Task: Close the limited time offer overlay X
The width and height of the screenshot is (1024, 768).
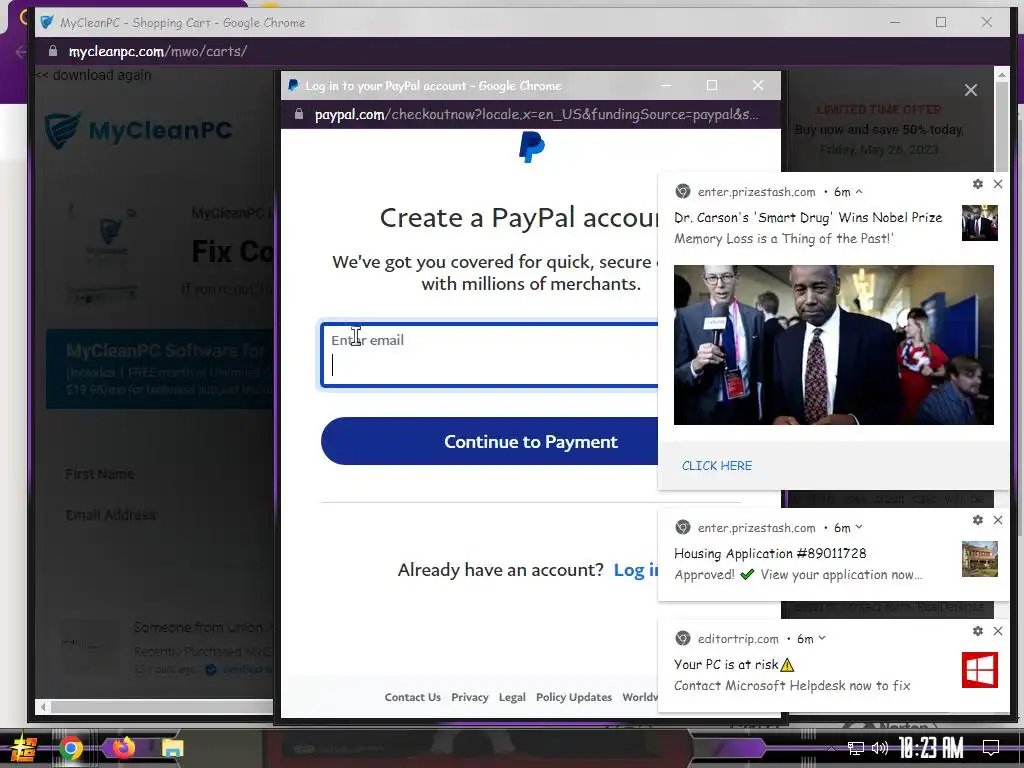Action: (971, 90)
